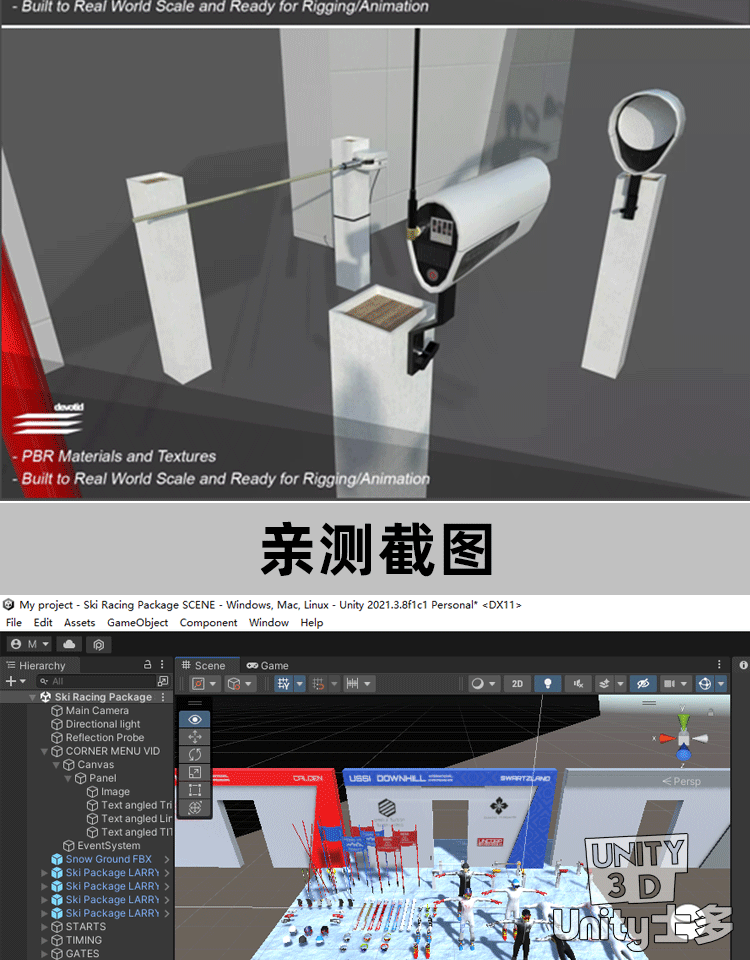Open the Scene view three-dot options menu
This screenshot has width=750, height=960.
[x=719, y=664]
